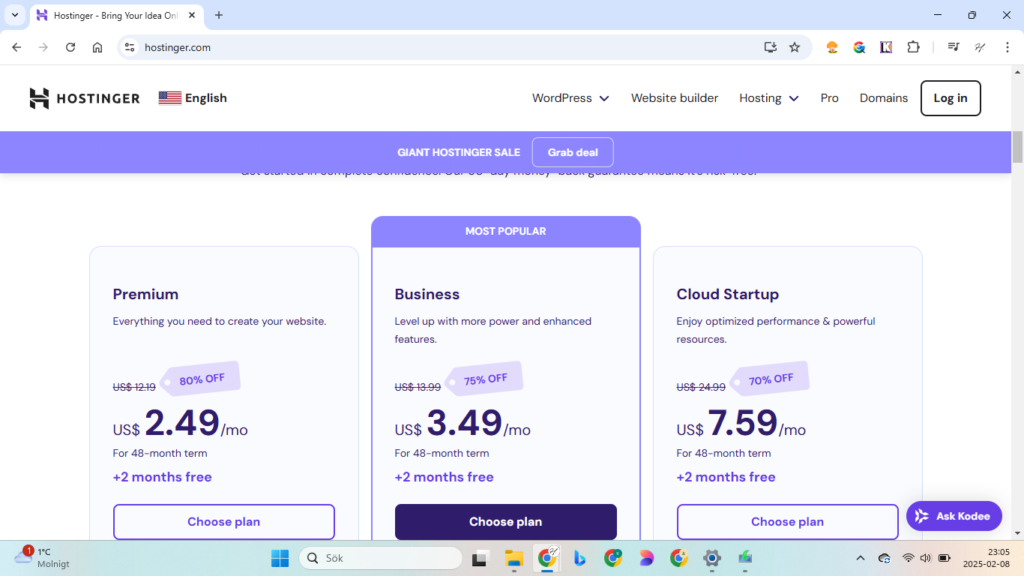Image resolution: width=1024 pixels, height=576 pixels.
Task: Open the clock and date in taskbar
Action: [x=986, y=558]
